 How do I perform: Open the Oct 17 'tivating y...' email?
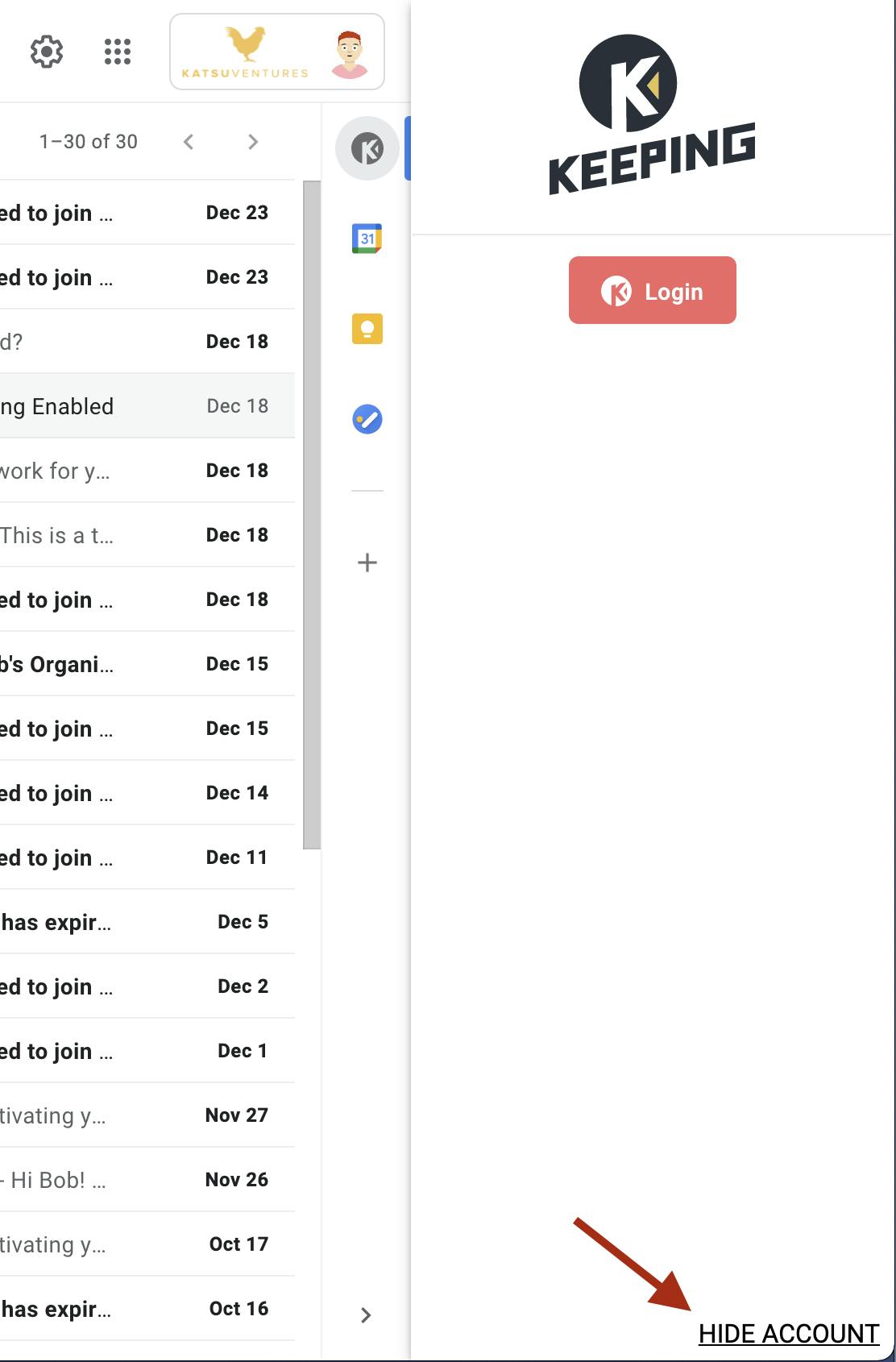(147, 1244)
